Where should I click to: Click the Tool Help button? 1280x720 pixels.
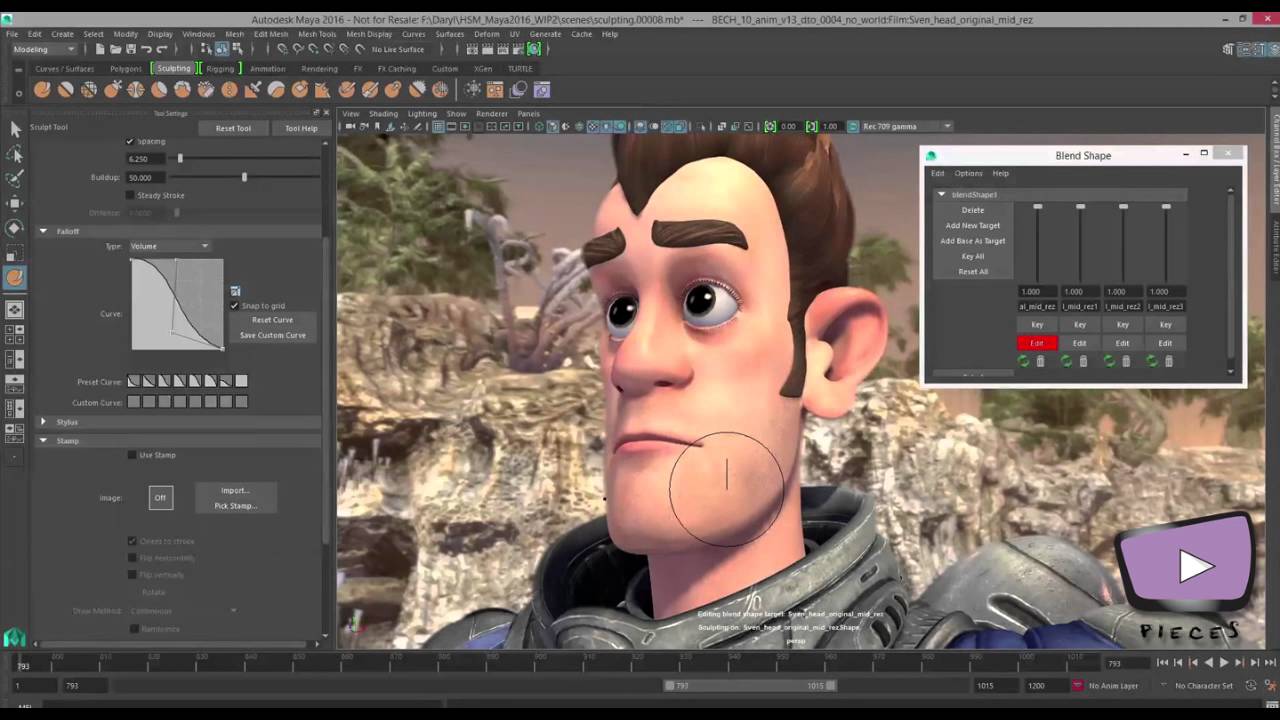[301, 128]
